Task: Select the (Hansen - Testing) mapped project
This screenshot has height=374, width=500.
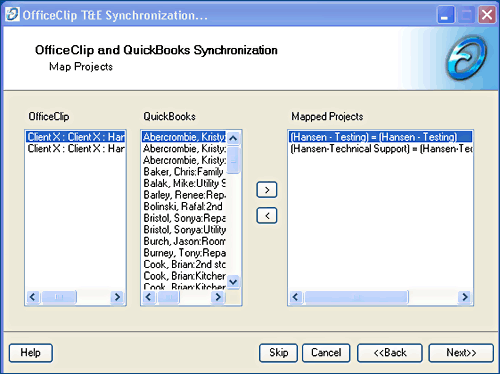Action: pyautogui.click(x=380, y=137)
